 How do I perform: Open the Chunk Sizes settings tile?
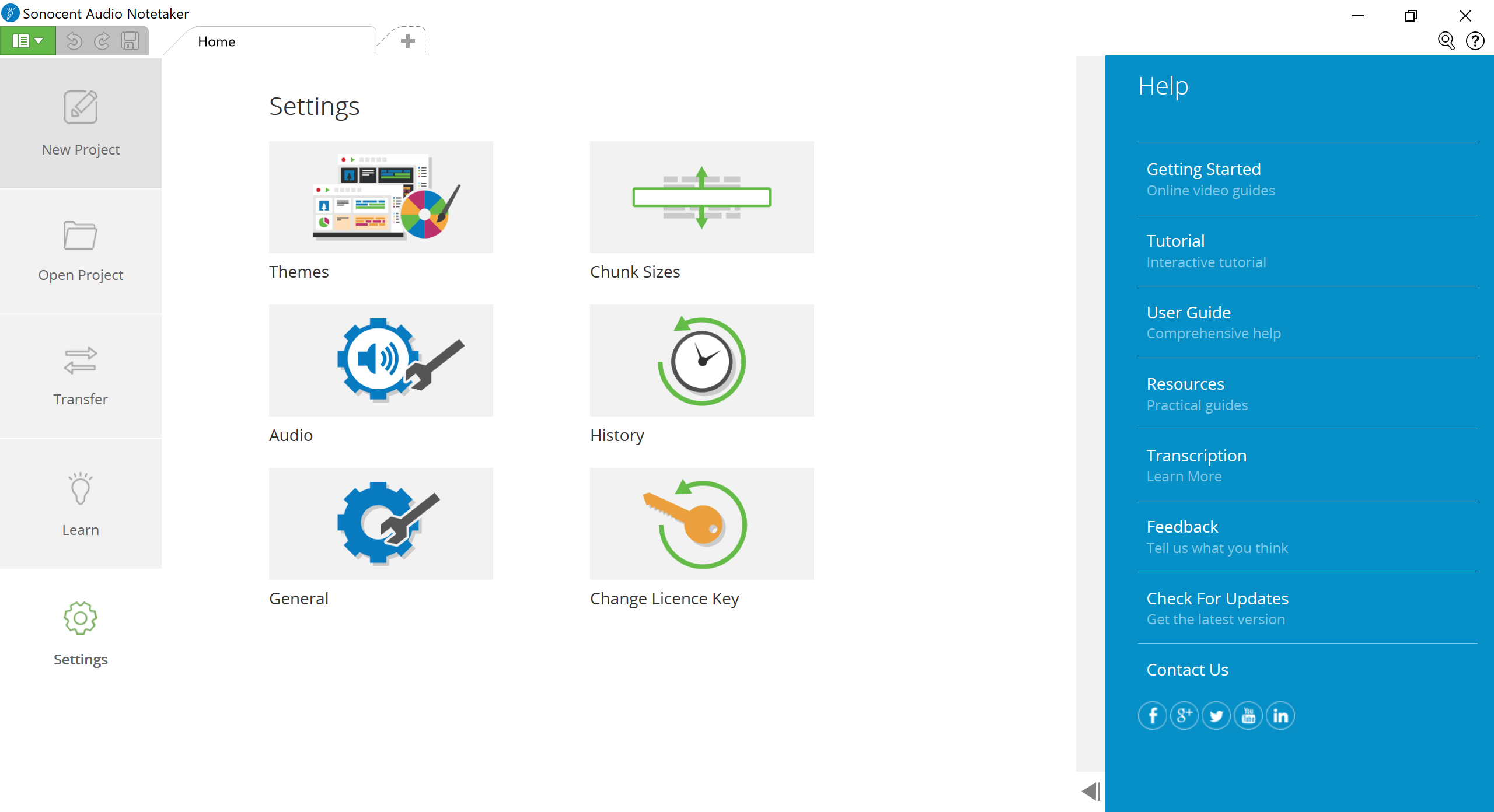coord(701,197)
